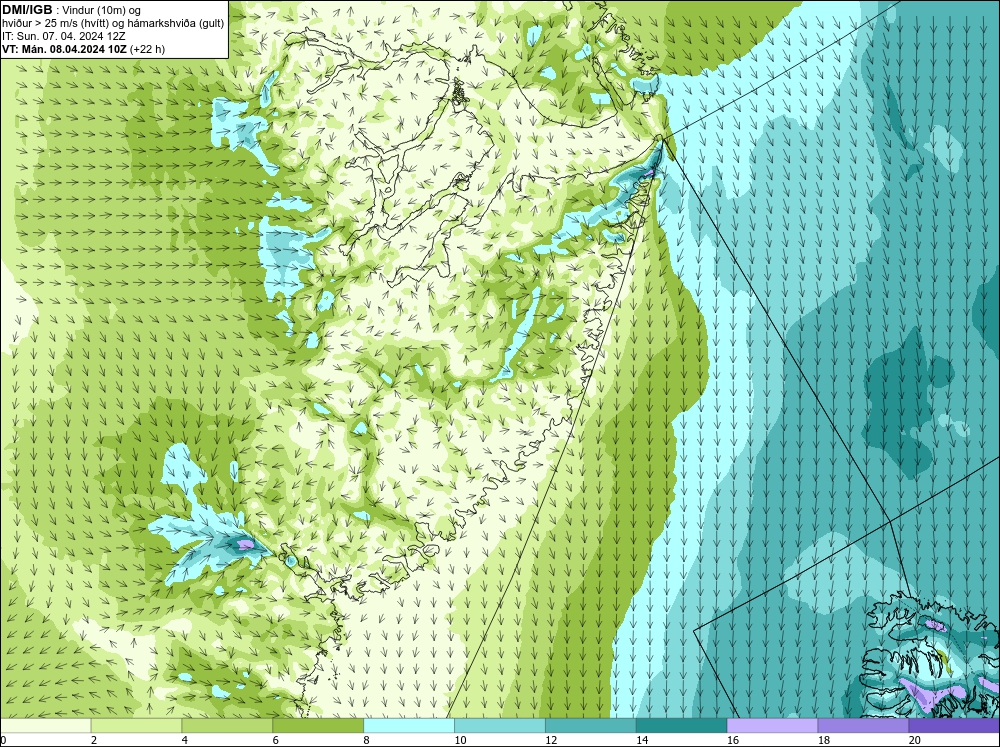
Task: Click the "IT: Sun. 07. 04. 2024 12Z" line
Action: [x=64, y=36]
